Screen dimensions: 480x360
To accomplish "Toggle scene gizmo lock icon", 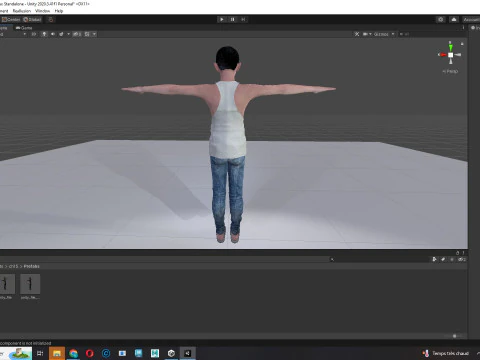I will tap(462, 44).
